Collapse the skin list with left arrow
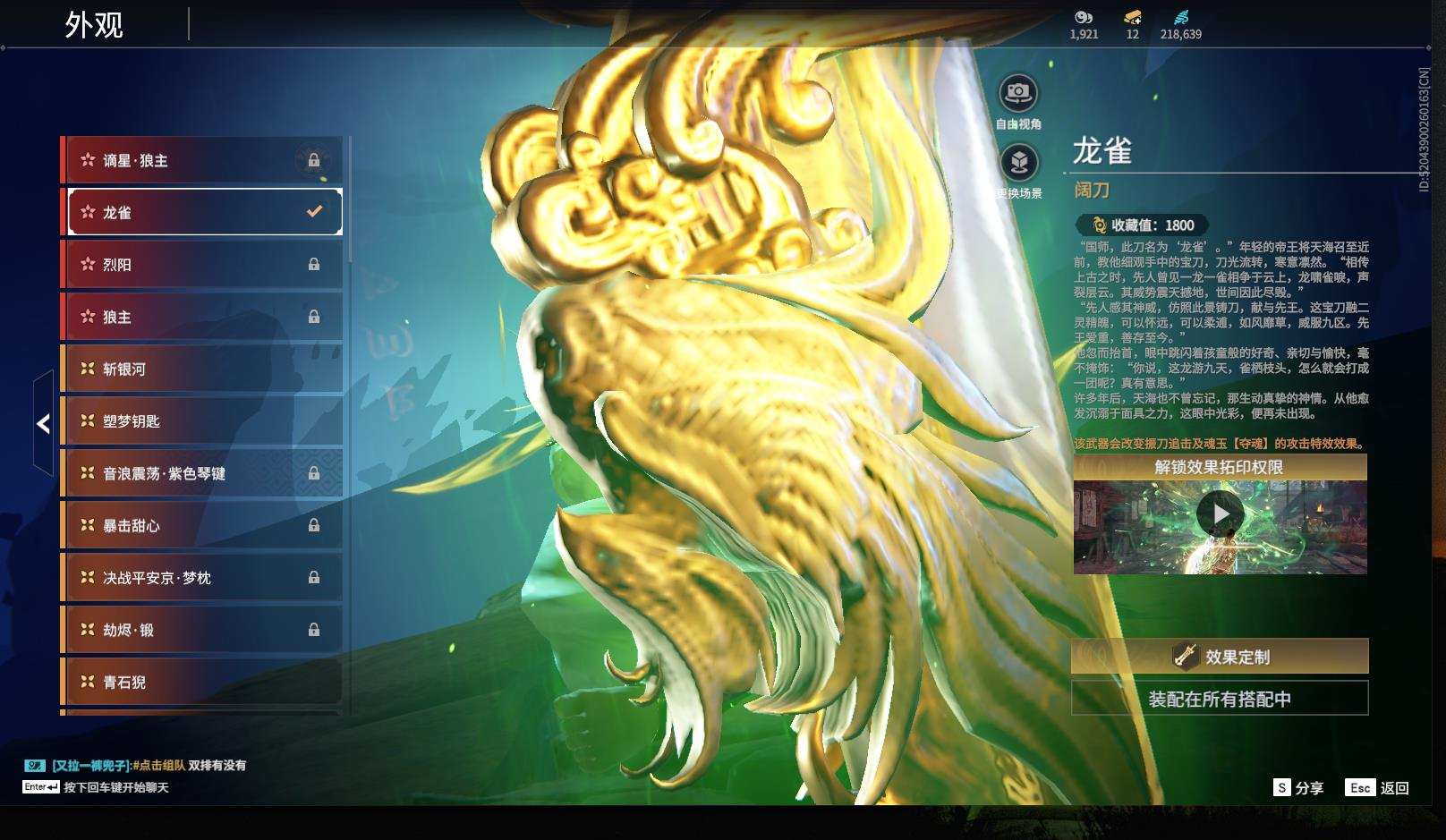 click(43, 424)
